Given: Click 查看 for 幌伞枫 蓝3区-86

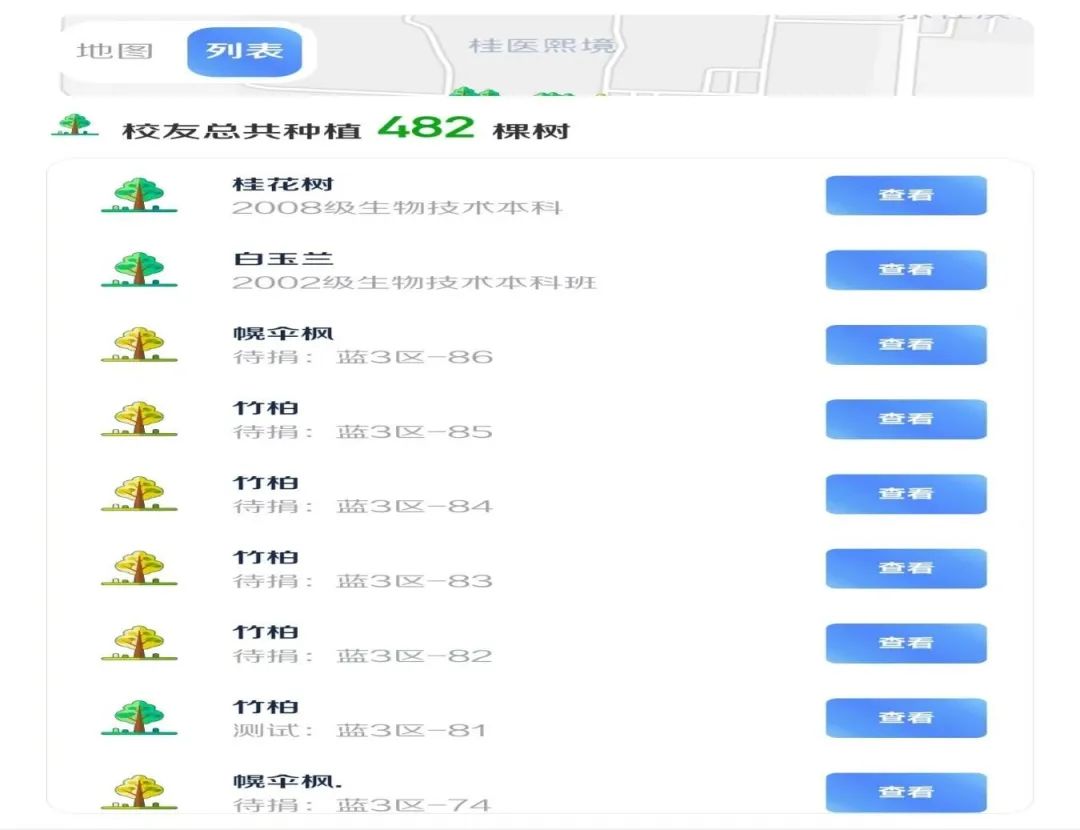Looking at the screenshot, I should [905, 344].
